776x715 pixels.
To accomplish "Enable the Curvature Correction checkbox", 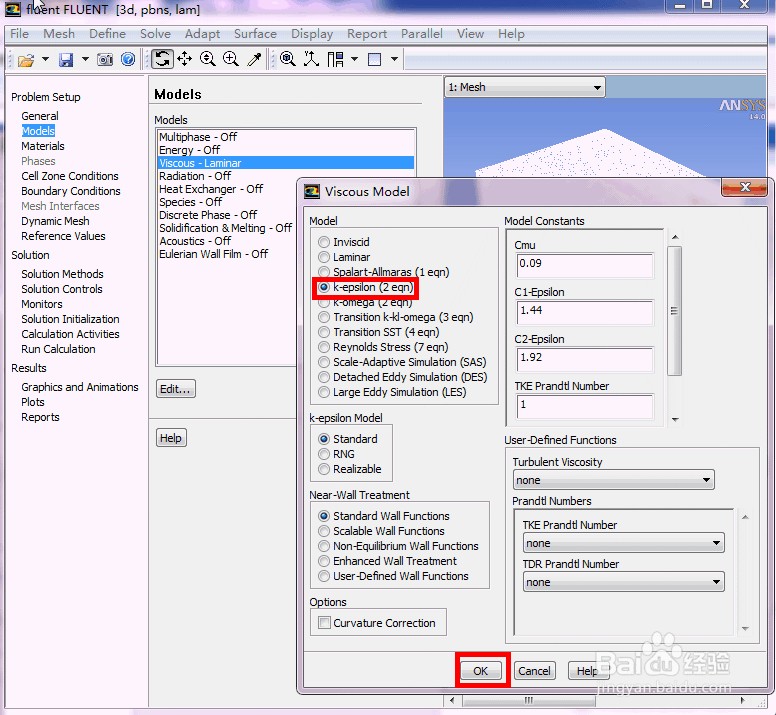I will (x=324, y=622).
